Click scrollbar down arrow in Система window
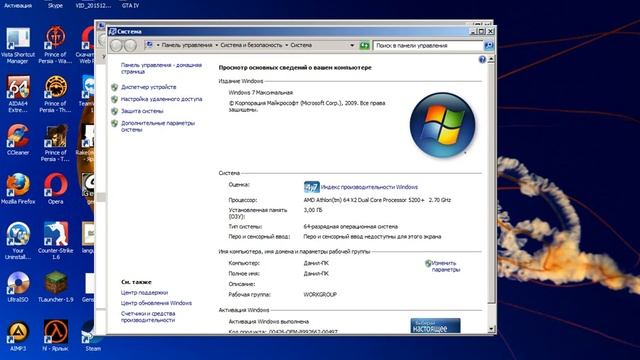Viewport: 640px width, 360px height. (491, 329)
